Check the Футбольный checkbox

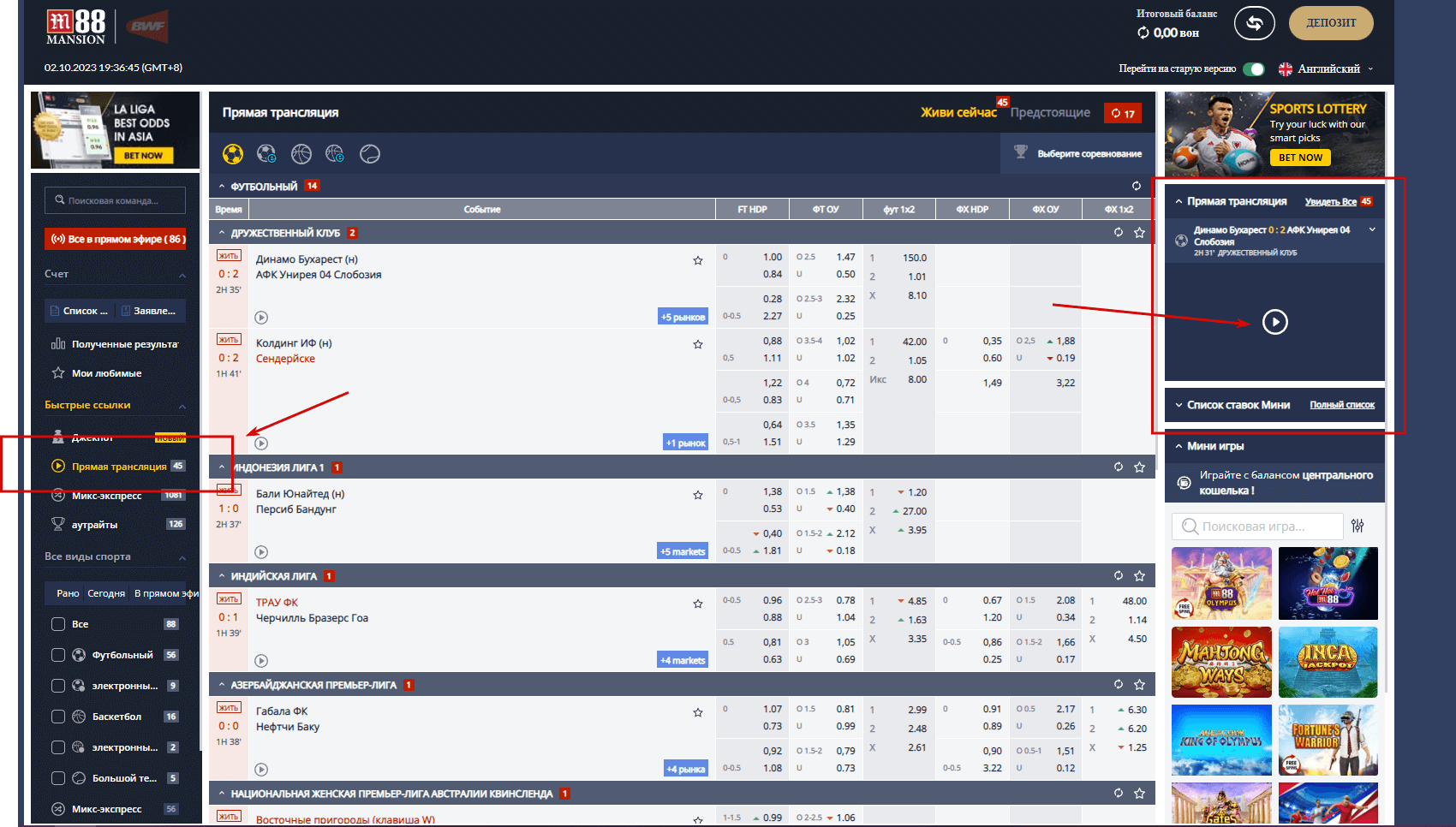pos(58,655)
